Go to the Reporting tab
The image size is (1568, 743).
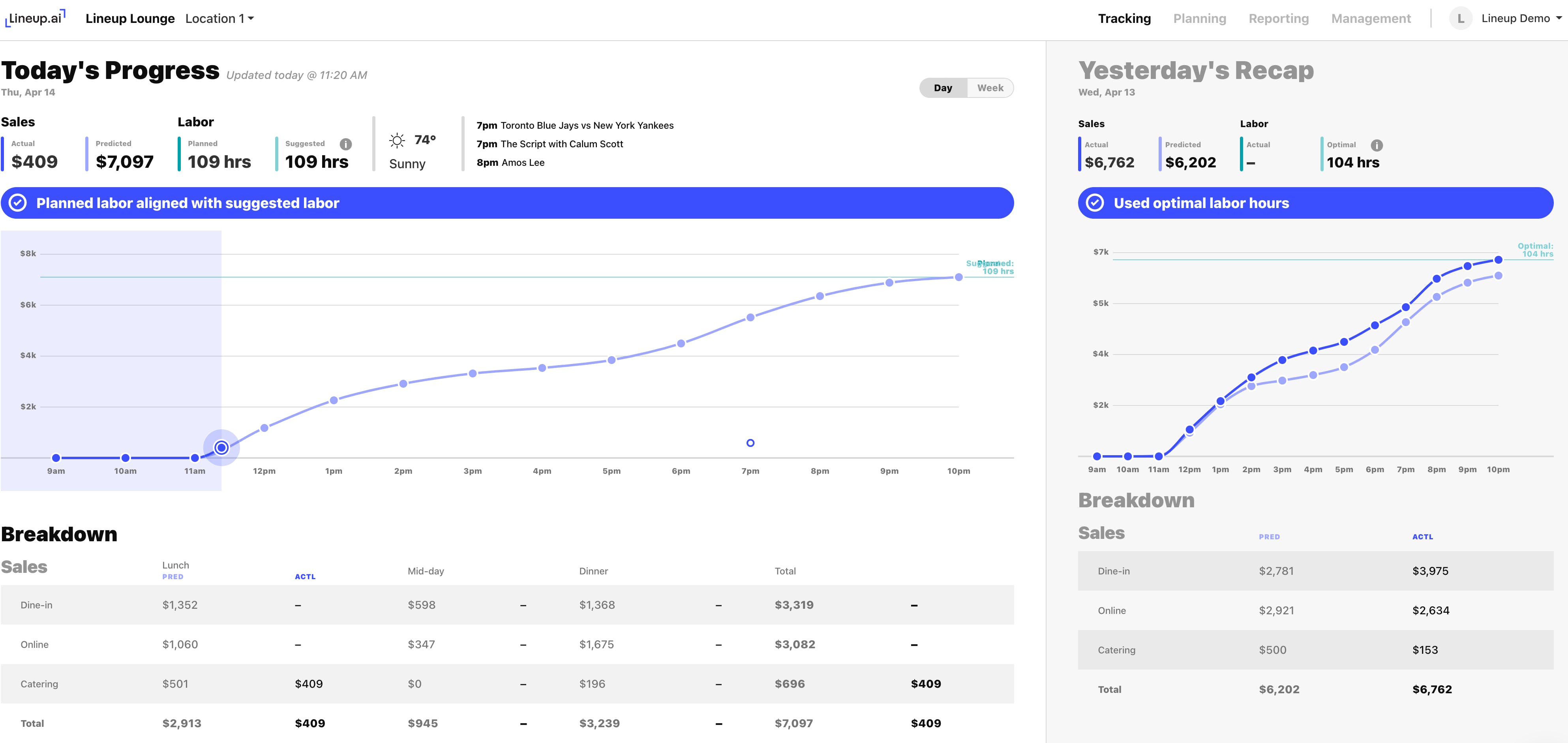[1278, 19]
